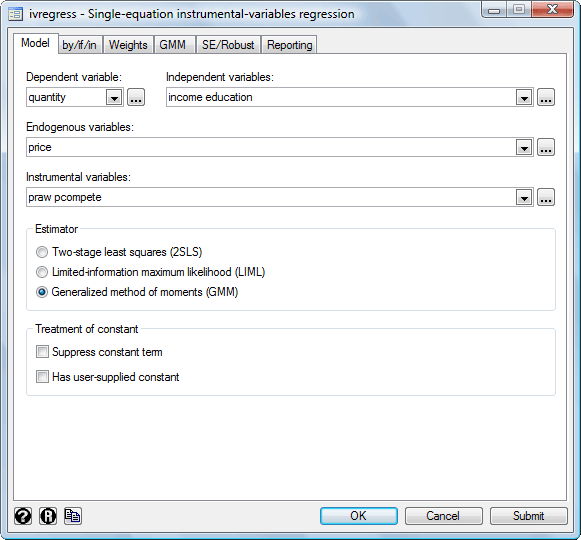Viewport: 581px width, 540px height.
Task: Select Generalized method of moments (GMM) radio
Action: [x=137, y=292]
